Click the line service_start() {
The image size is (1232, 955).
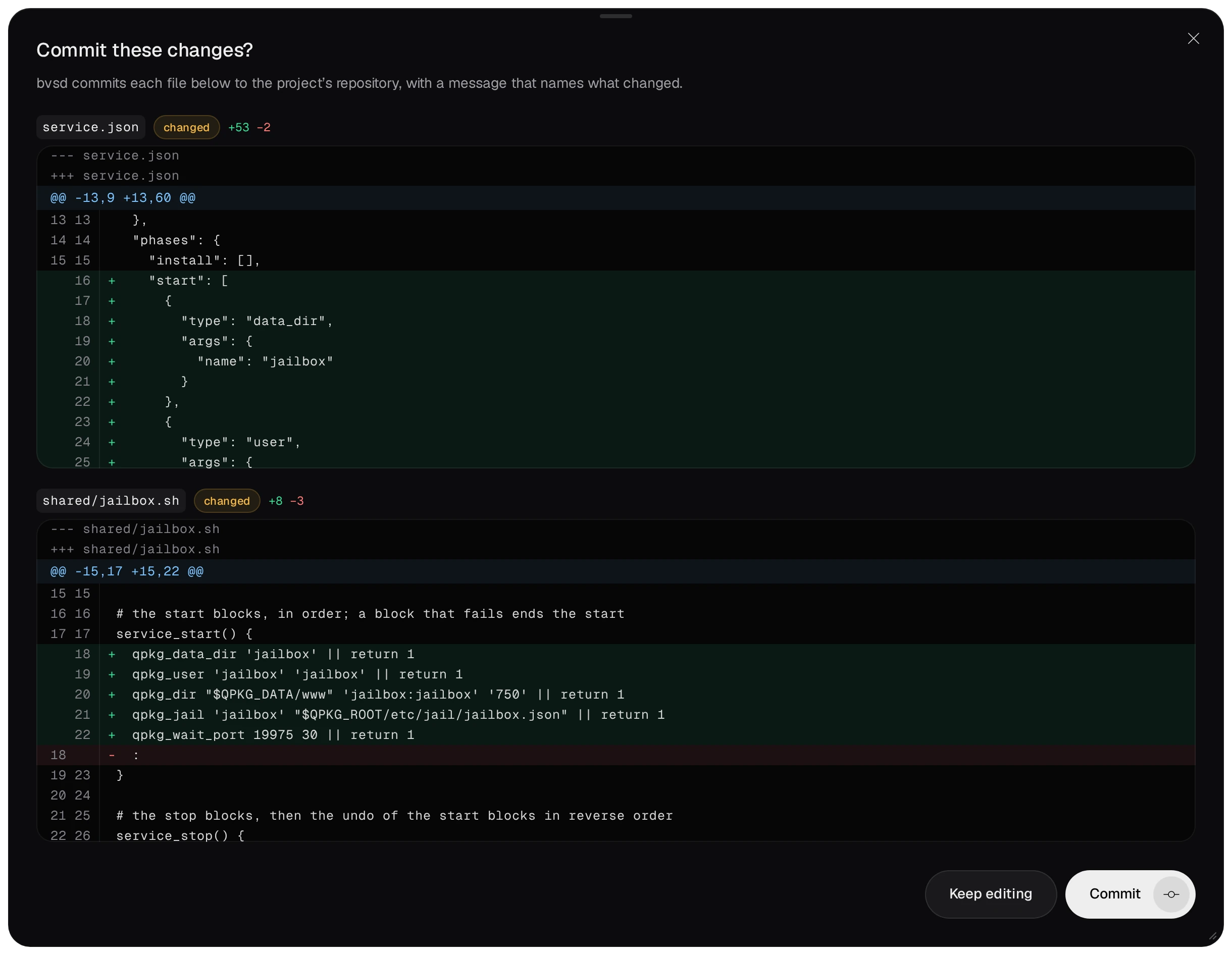click(616, 634)
